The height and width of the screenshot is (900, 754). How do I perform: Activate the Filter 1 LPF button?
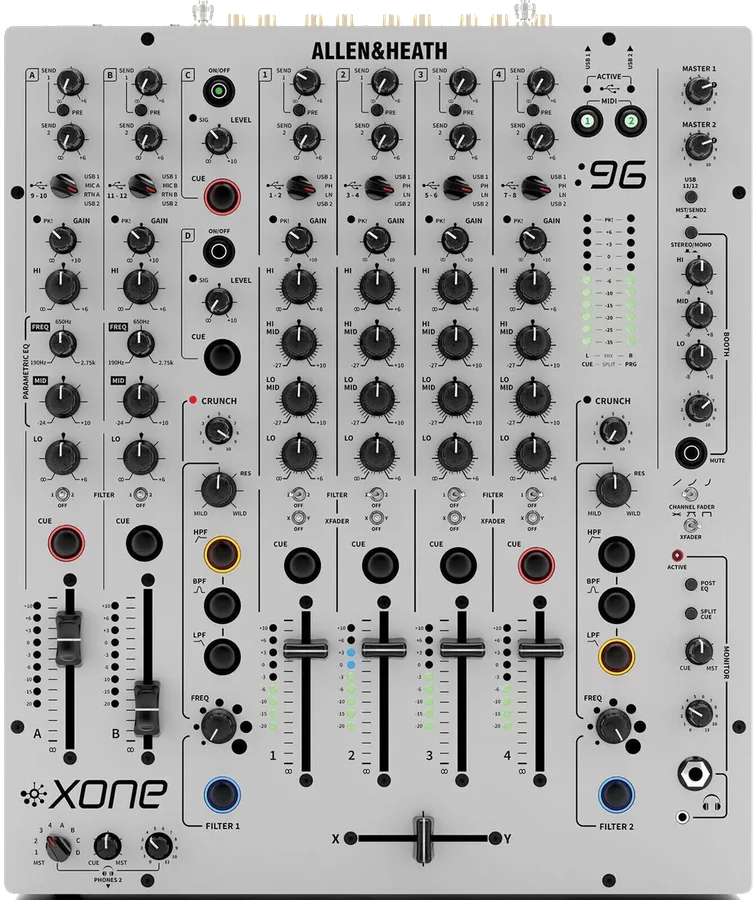coord(222,655)
